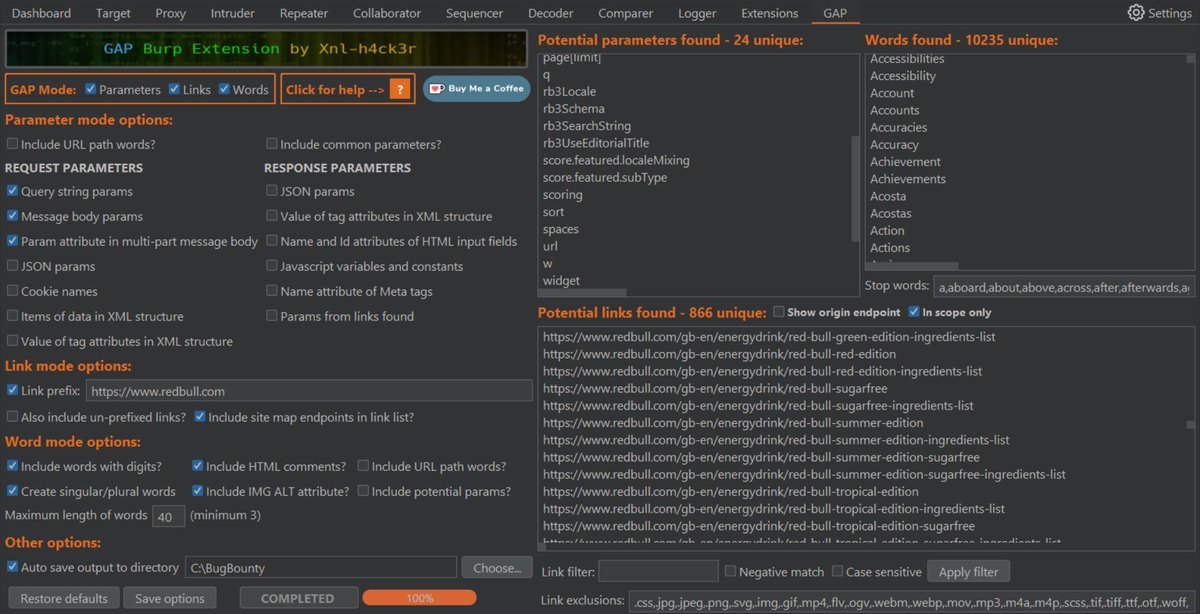Open the Proxy tab
The height and width of the screenshot is (614, 1200).
pos(170,13)
